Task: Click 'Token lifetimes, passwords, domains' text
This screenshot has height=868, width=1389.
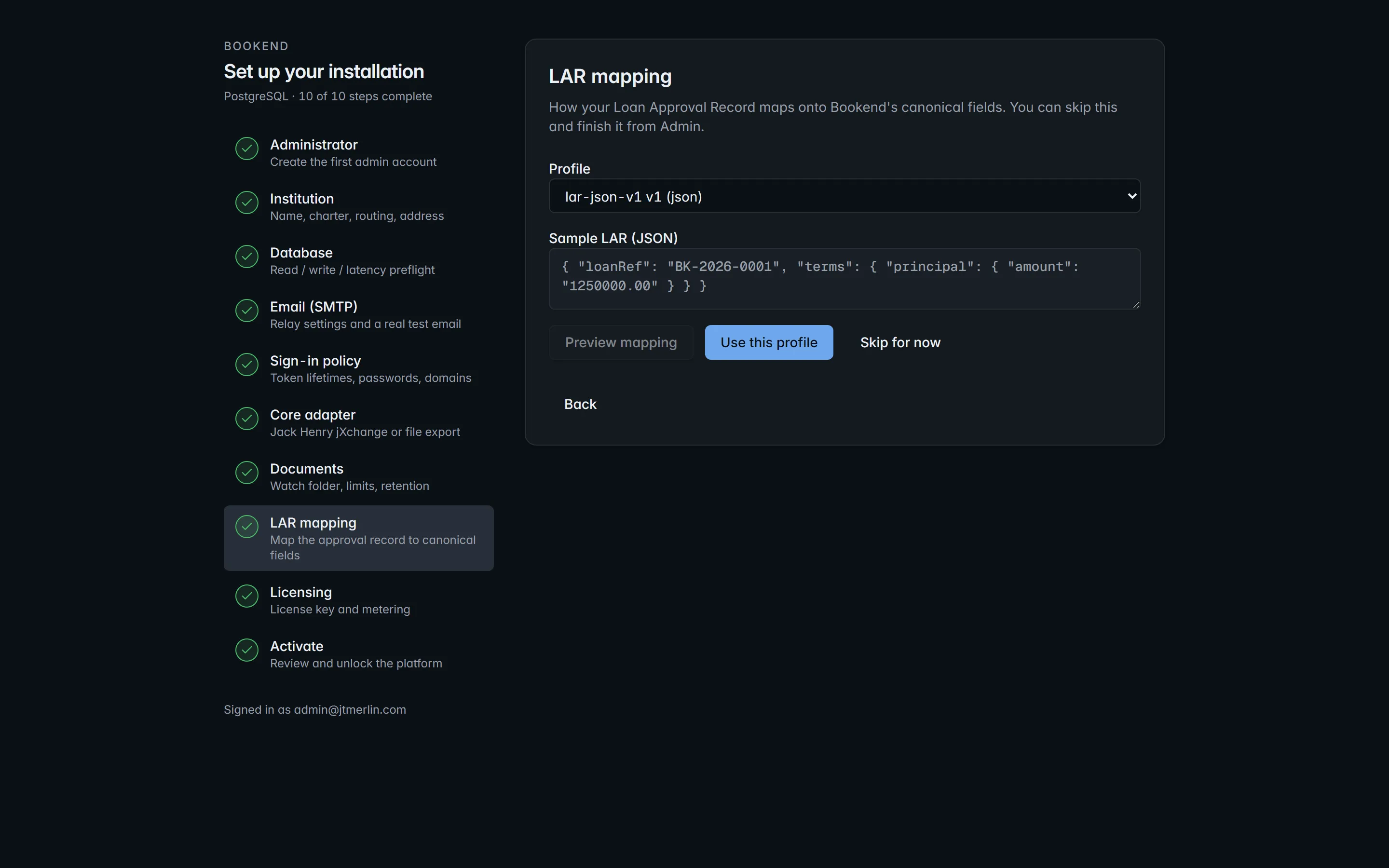Action: [371, 379]
